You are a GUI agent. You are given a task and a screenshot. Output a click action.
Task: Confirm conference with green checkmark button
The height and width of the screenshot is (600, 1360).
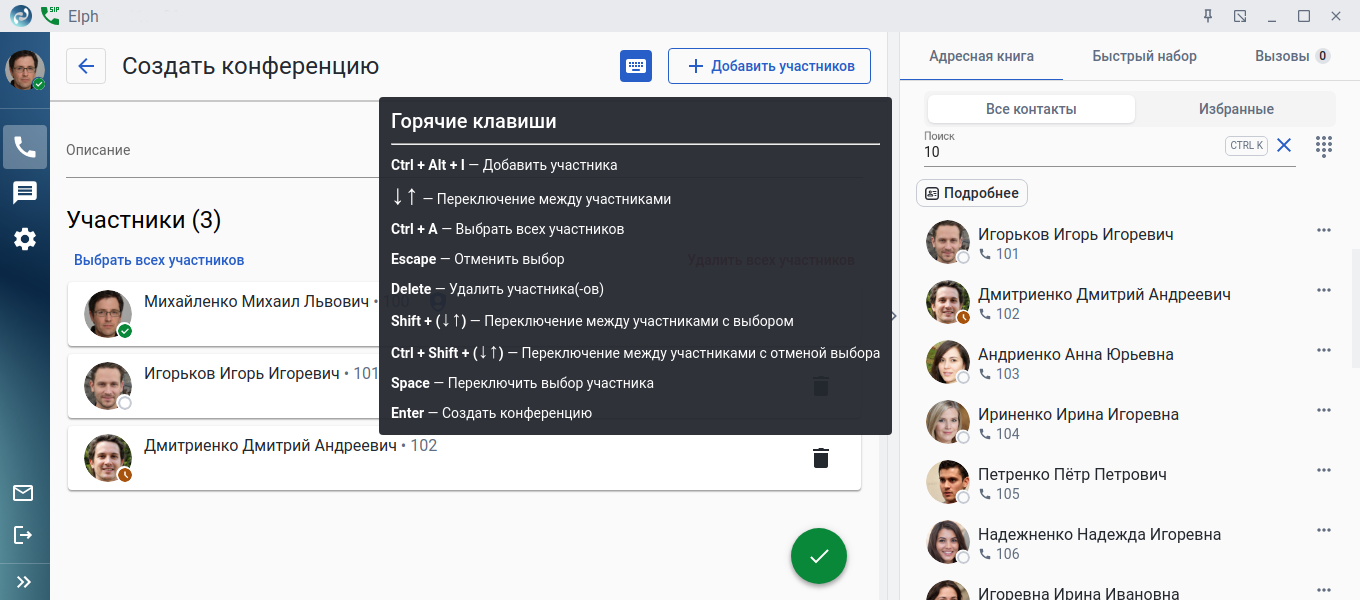point(819,555)
